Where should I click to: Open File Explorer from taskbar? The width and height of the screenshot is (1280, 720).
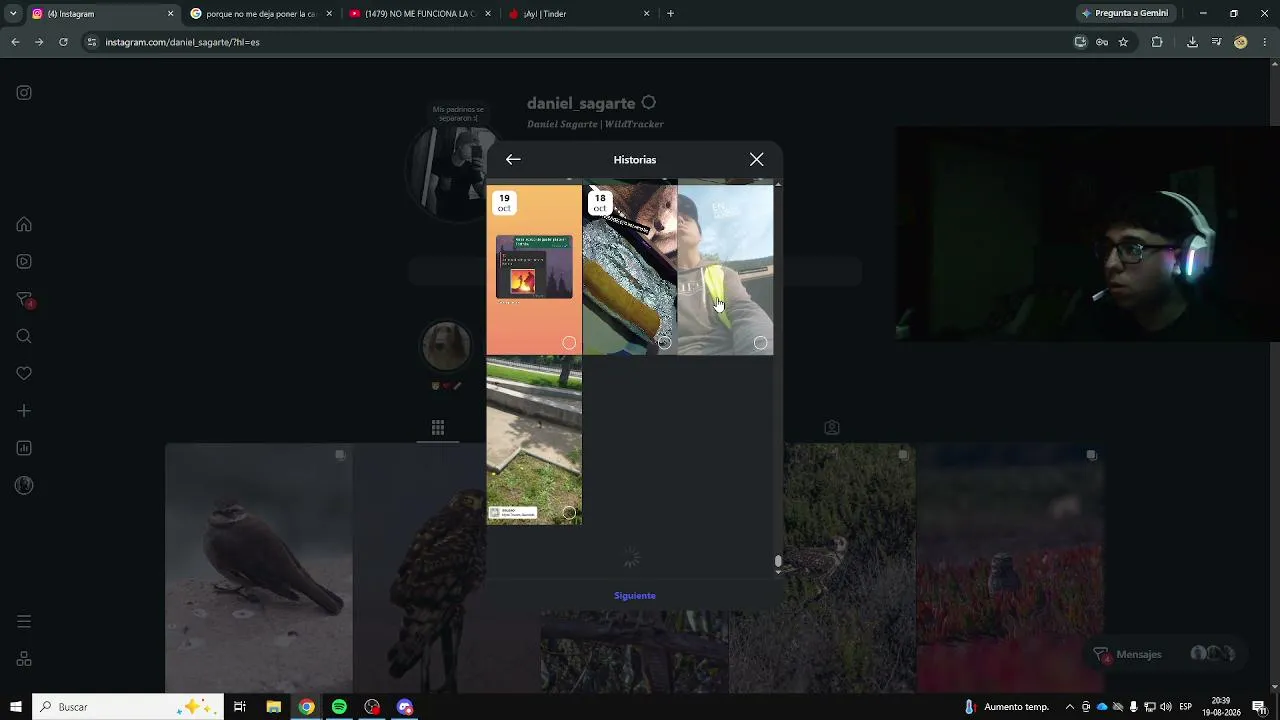point(273,707)
